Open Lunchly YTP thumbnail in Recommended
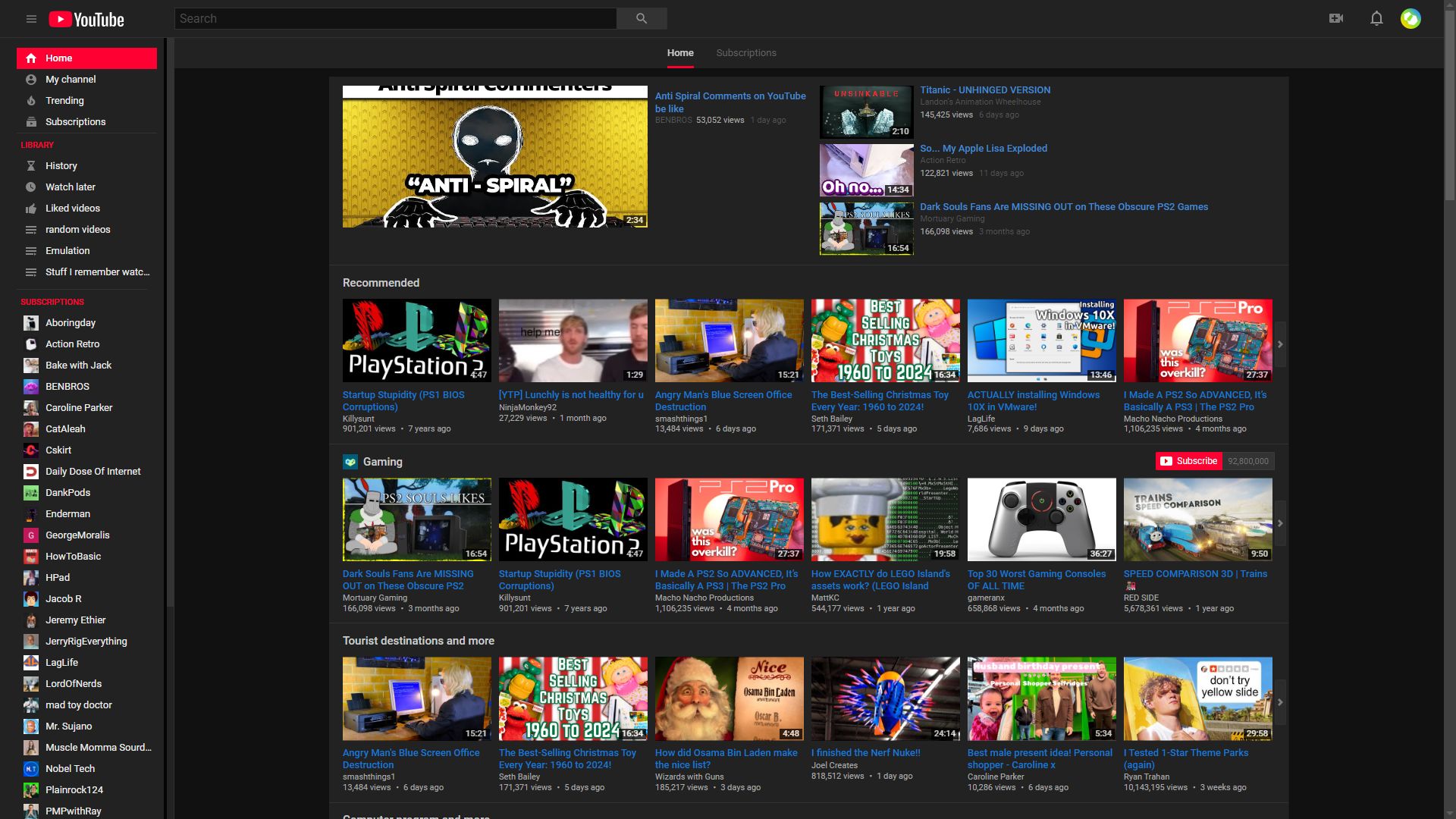The height and width of the screenshot is (819, 1456). tap(573, 340)
